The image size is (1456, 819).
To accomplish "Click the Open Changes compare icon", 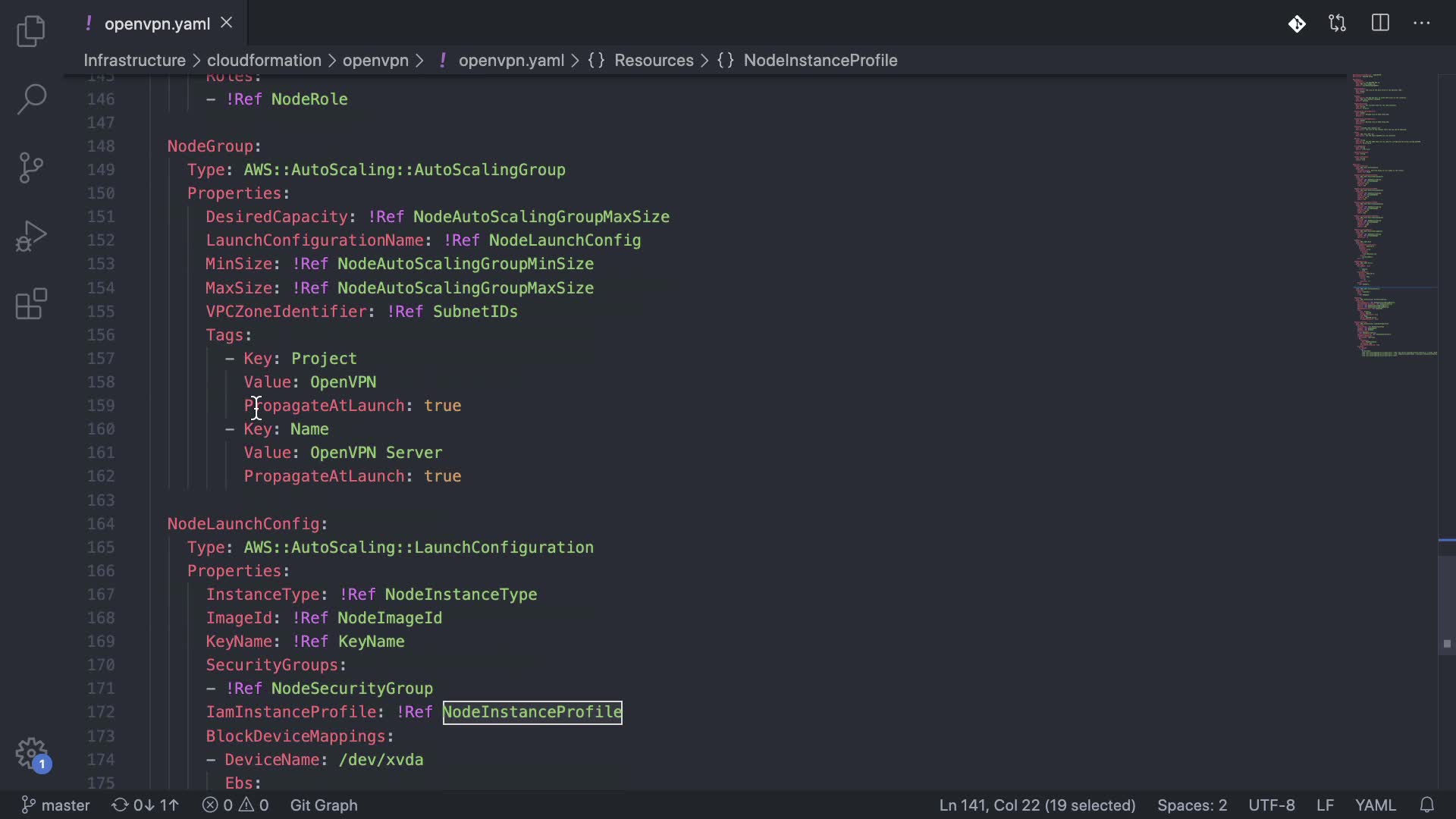I will click(x=1338, y=24).
